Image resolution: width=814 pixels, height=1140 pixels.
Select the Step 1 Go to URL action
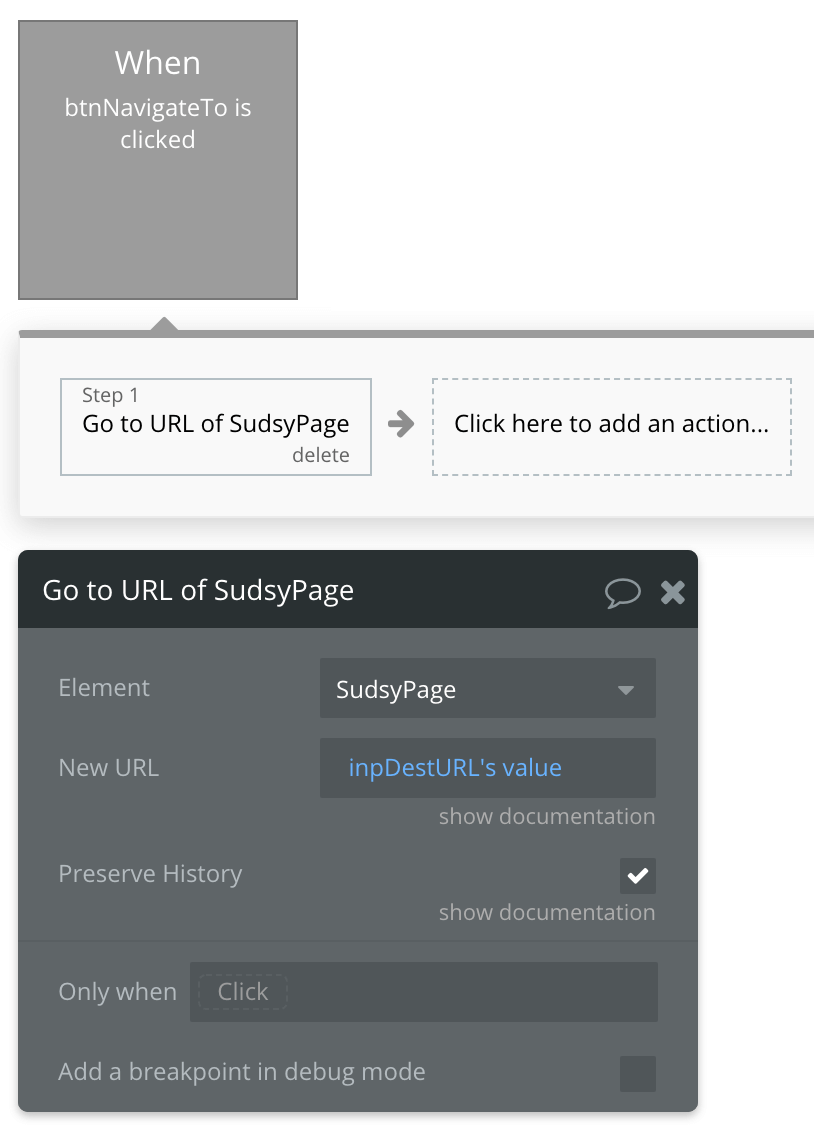click(215, 424)
